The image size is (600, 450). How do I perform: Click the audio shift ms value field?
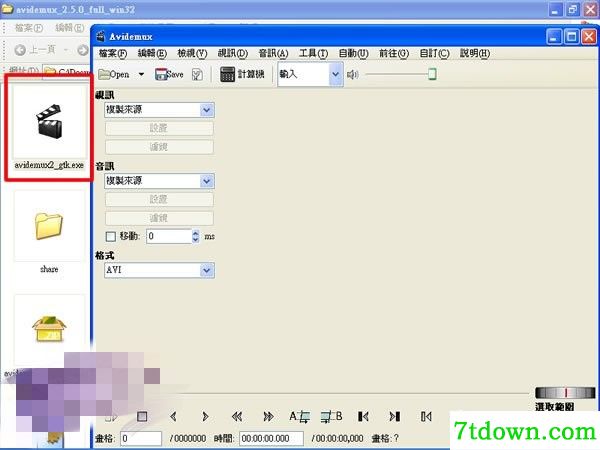click(169, 236)
